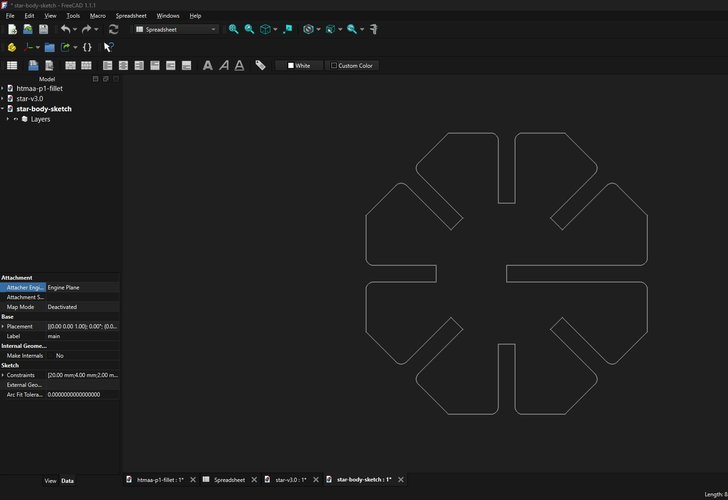
Task: Create a new spreadsheet via grid icon
Action: tap(12, 65)
